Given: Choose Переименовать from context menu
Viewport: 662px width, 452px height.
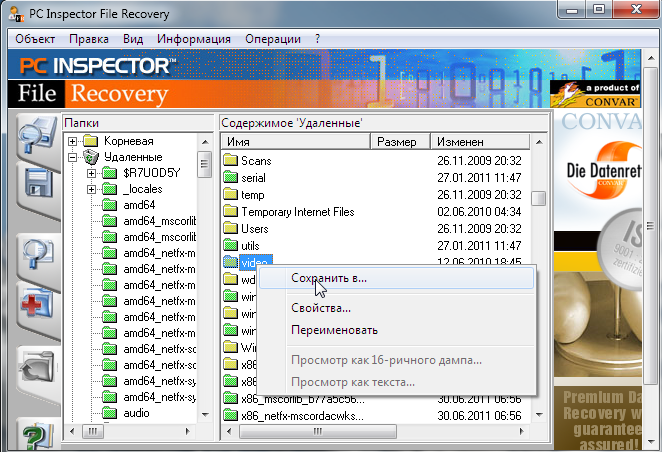Looking at the screenshot, I should [396, 330].
